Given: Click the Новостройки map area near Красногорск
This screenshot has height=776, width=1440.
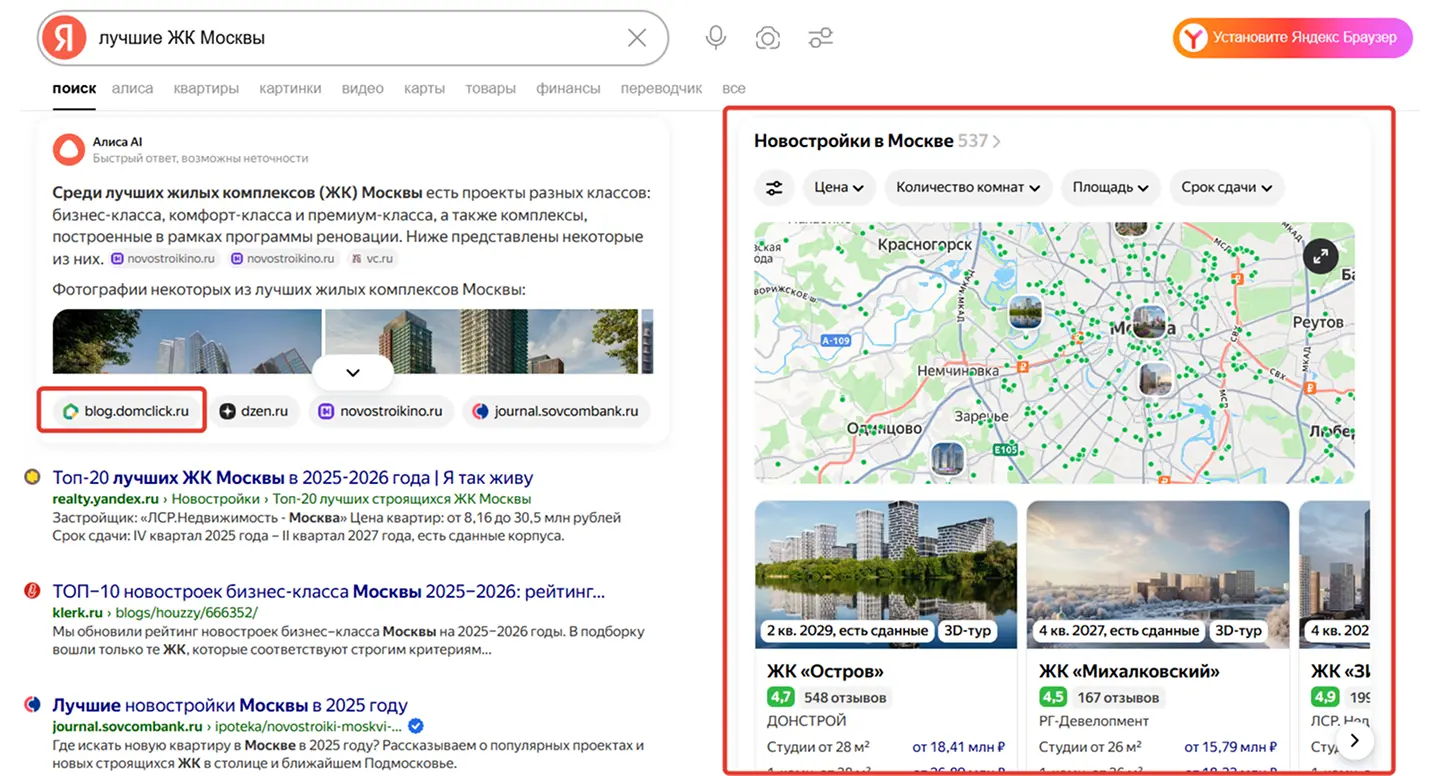Looking at the screenshot, I should coord(924,244).
